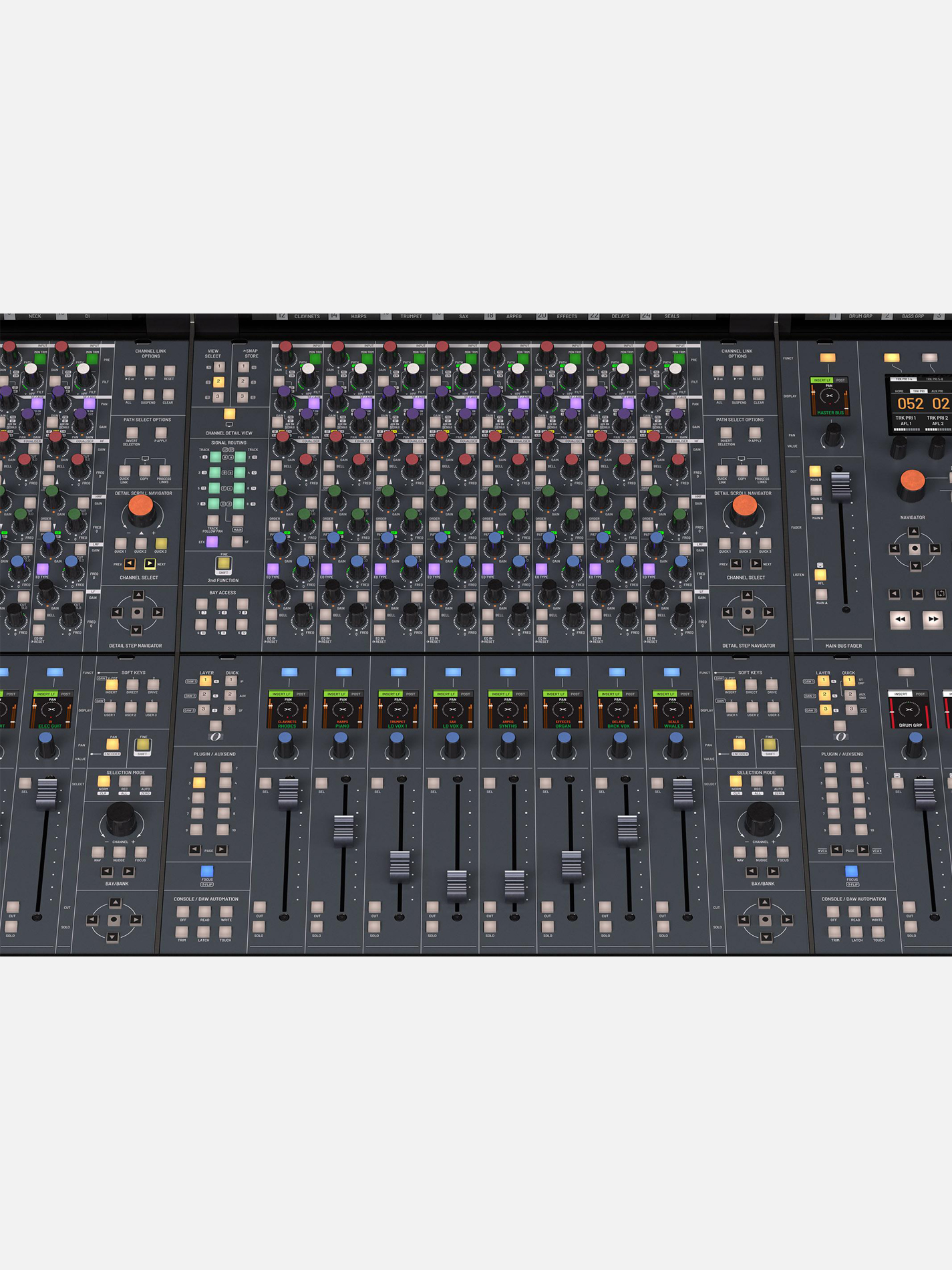Viewport: 952px width, 1270px height.
Task: Click the LD VOX 1 channel fader cap
Action: (x=400, y=863)
